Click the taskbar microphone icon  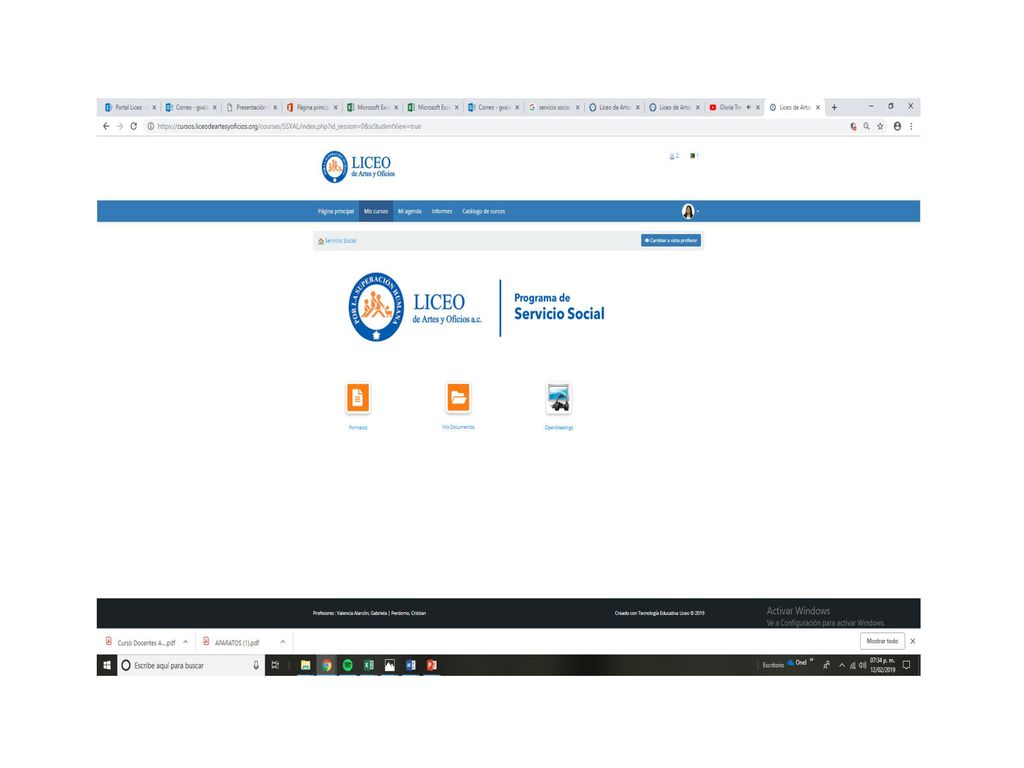(256, 665)
